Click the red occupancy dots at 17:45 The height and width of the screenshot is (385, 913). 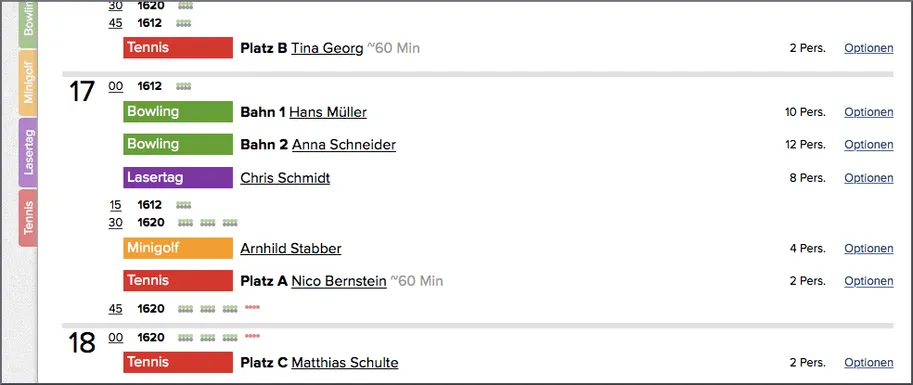(x=252, y=307)
